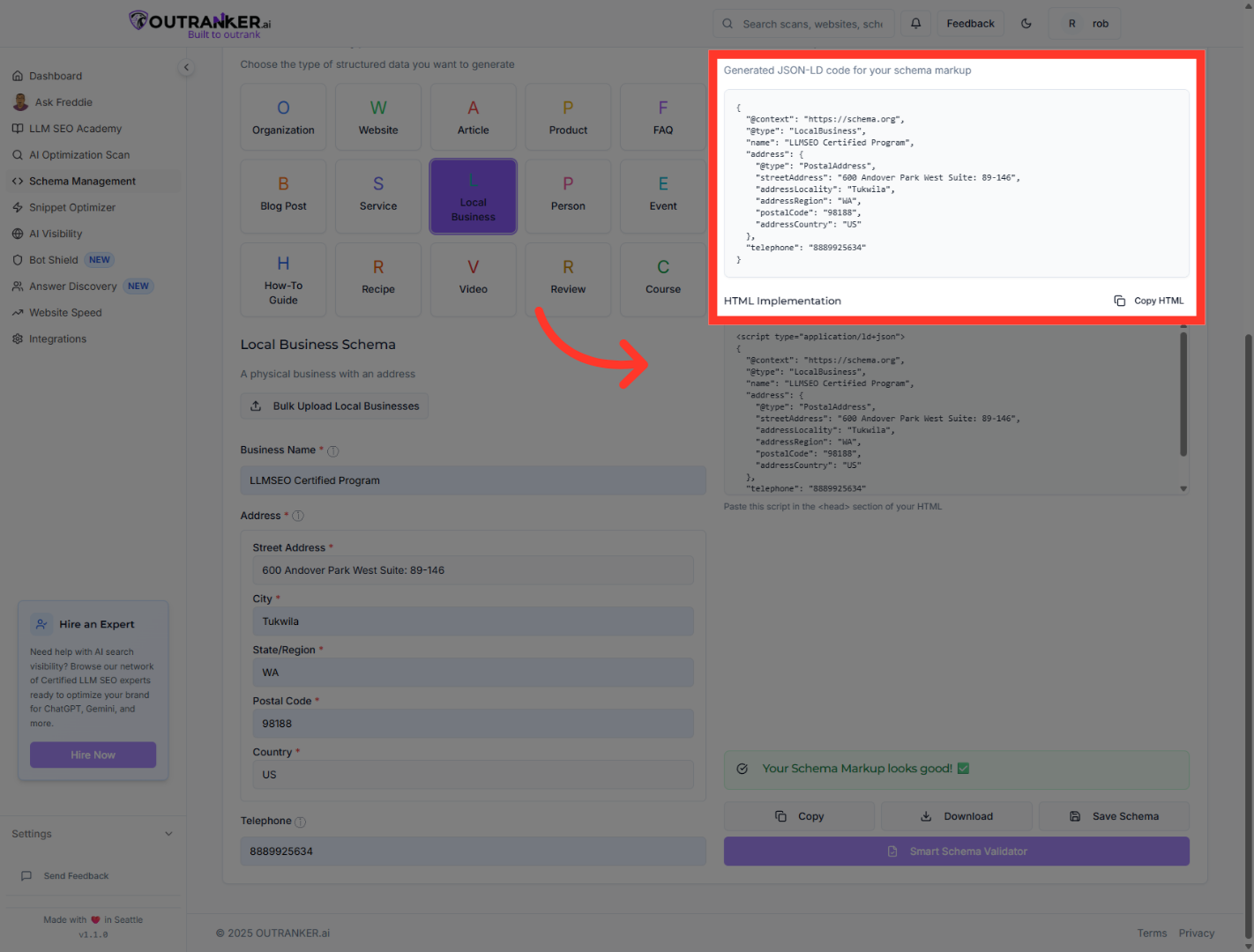Run the Smart Schema Validator
1254x952 pixels.
point(956,851)
